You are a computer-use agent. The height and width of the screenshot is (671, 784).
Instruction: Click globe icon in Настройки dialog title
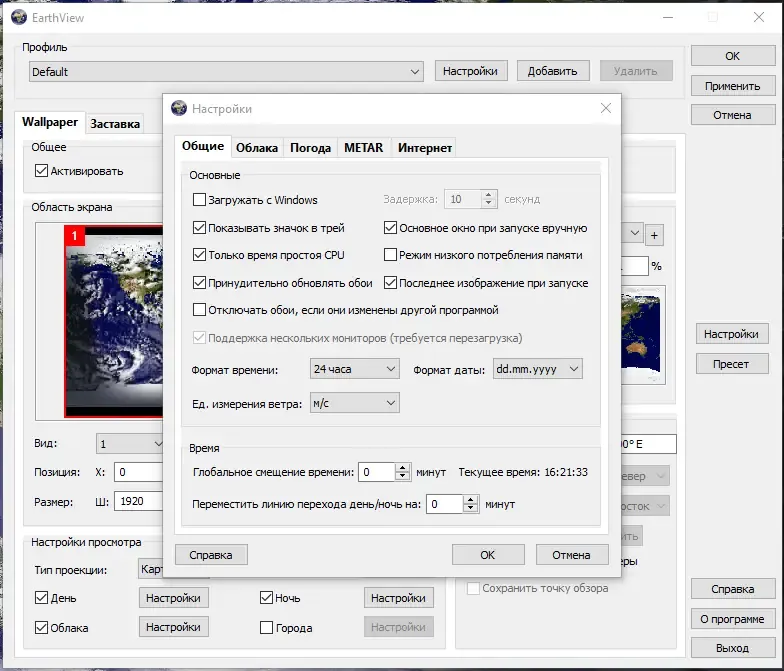click(178, 108)
